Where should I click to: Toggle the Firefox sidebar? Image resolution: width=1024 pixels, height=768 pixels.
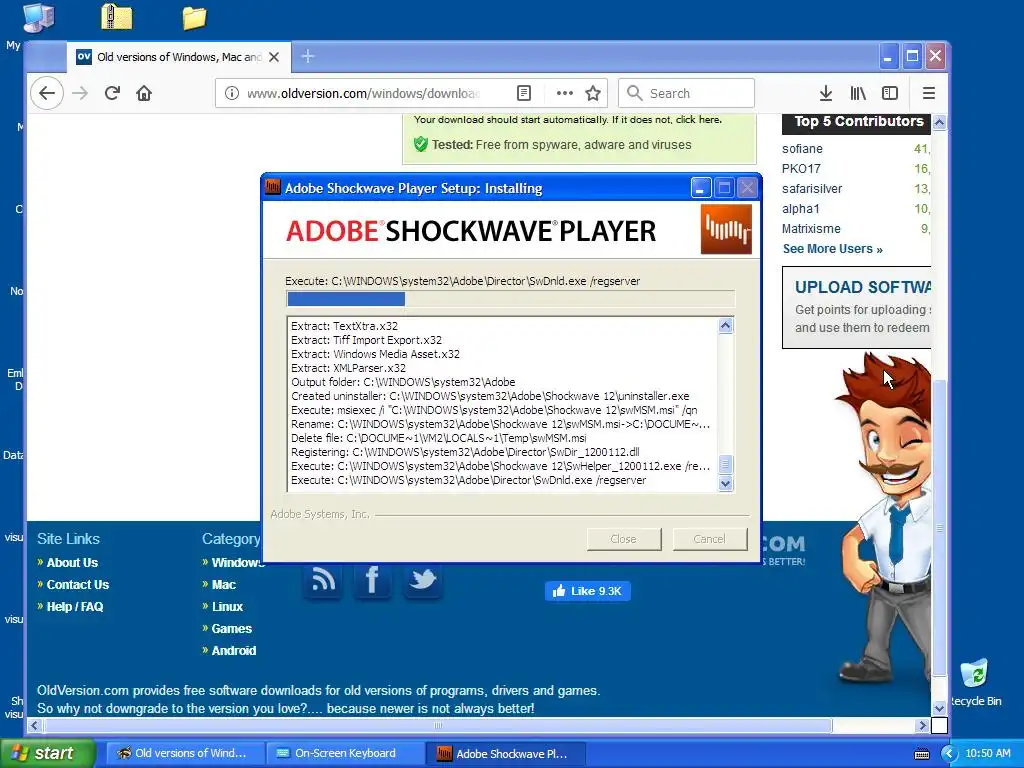coord(890,93)
